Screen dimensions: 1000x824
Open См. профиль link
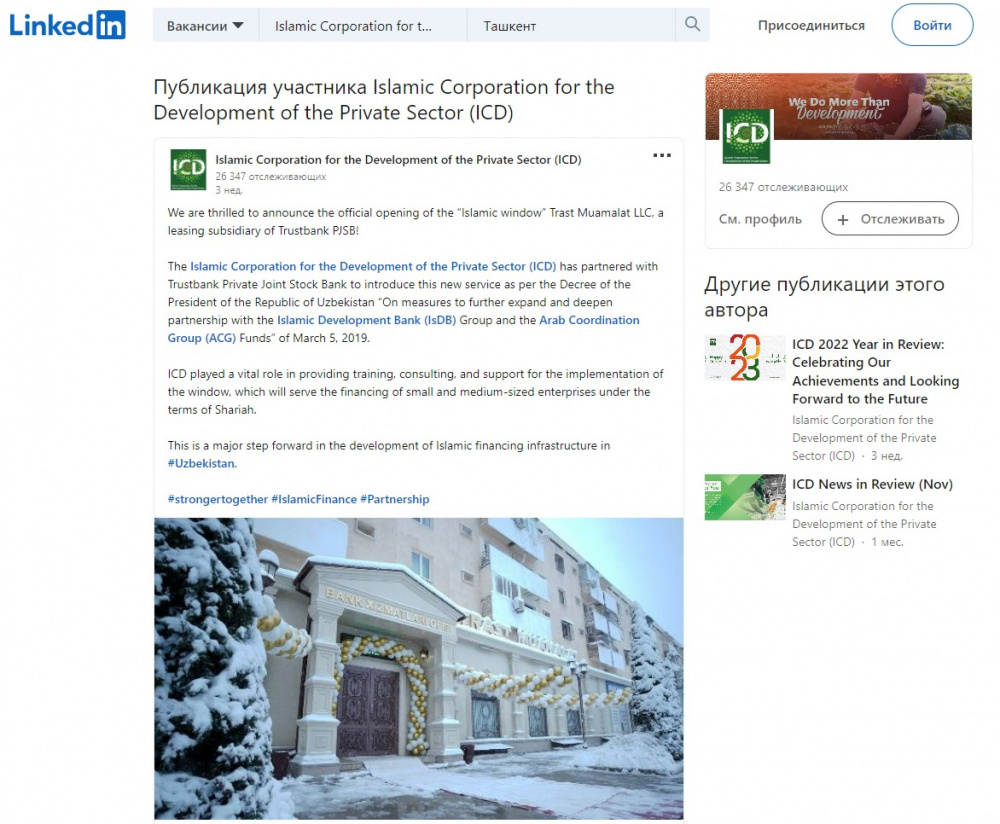pyautogui.click(x=760, y=219)
